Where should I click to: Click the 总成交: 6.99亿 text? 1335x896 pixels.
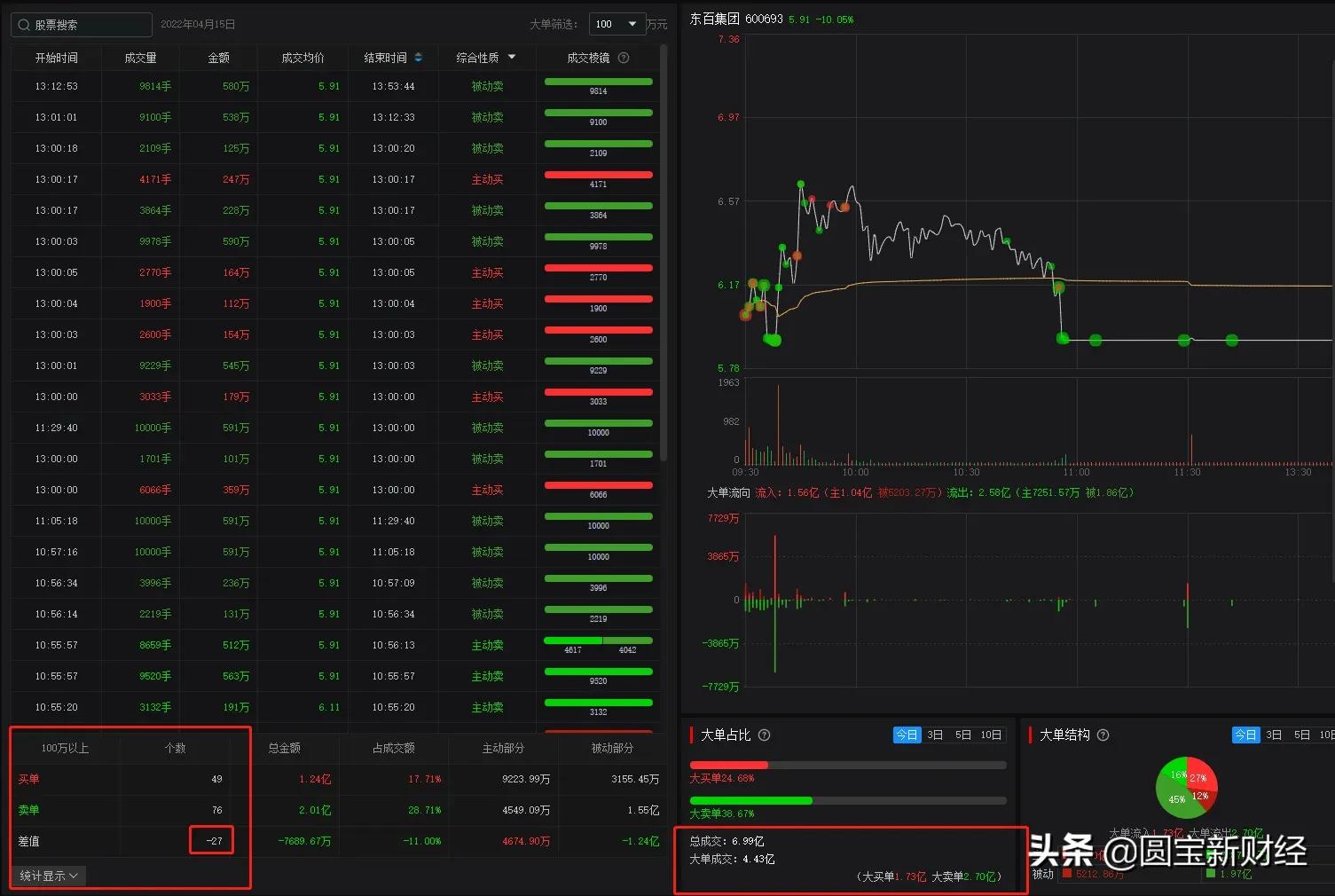[726, 841]
